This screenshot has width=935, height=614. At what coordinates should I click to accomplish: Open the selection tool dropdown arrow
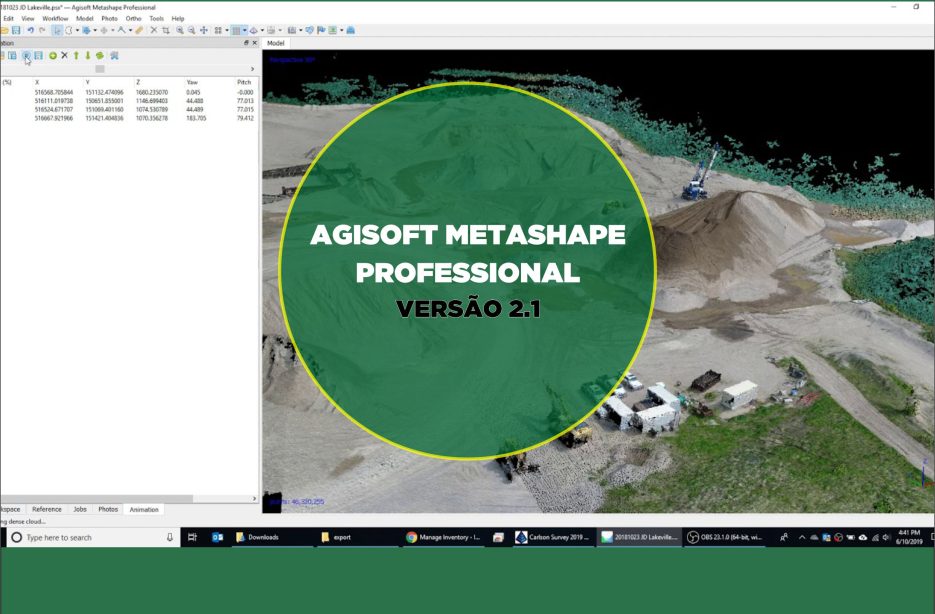[x=77, y=30]
